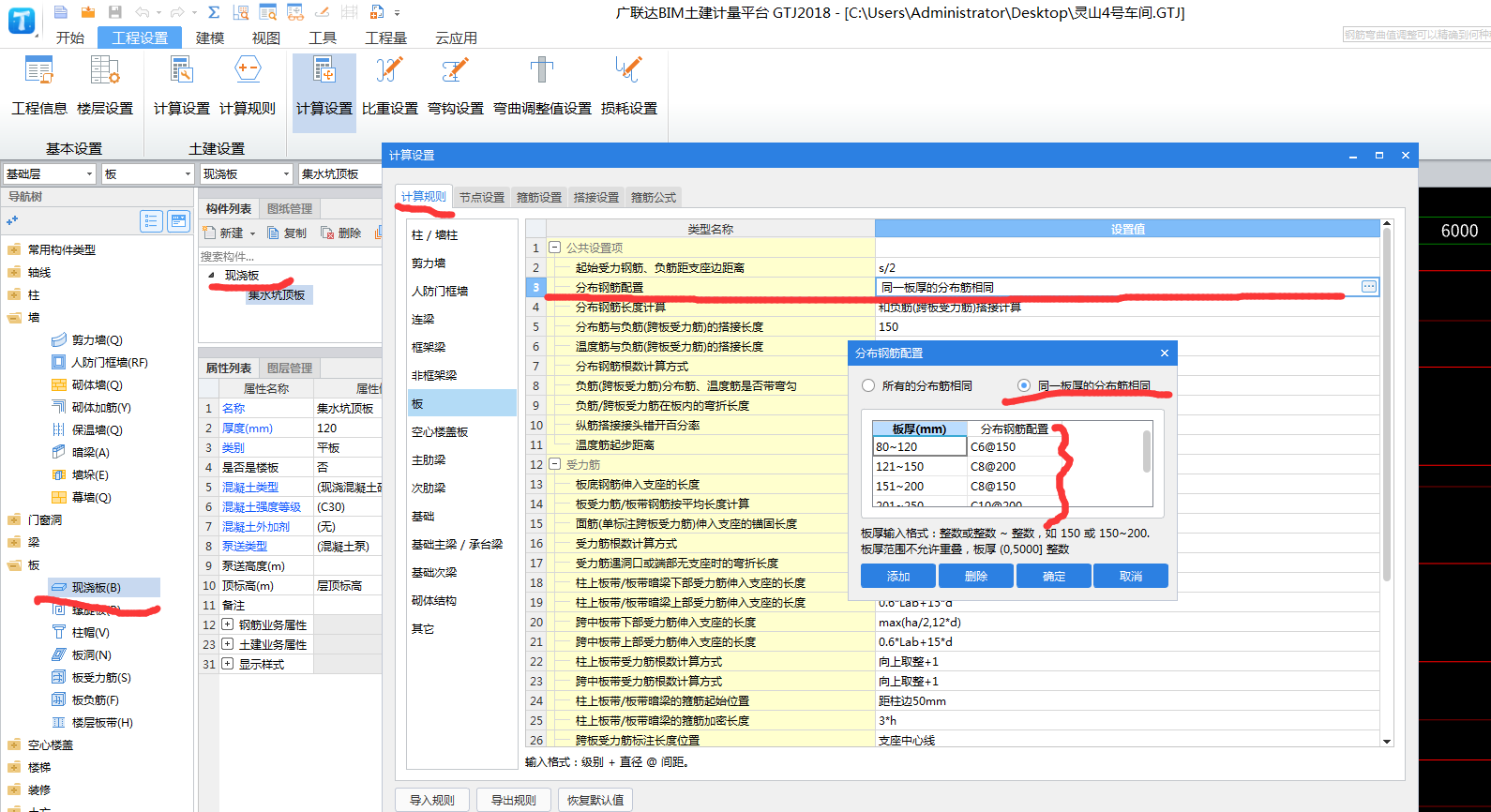The image size is (1491, 812).
Task: Click the 搜索构件 search field
Action: point(290,256)
